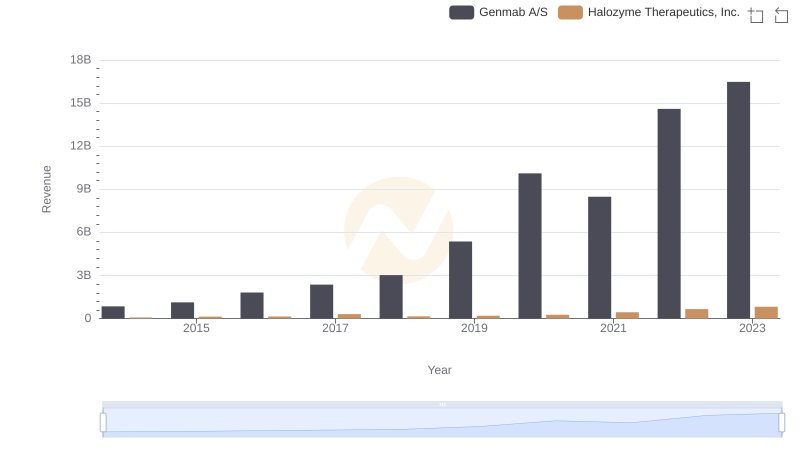Toggle Halozyme Therapeutics, Inc. legend series
This screenshot has width=800, height=461.
(648, 12)
